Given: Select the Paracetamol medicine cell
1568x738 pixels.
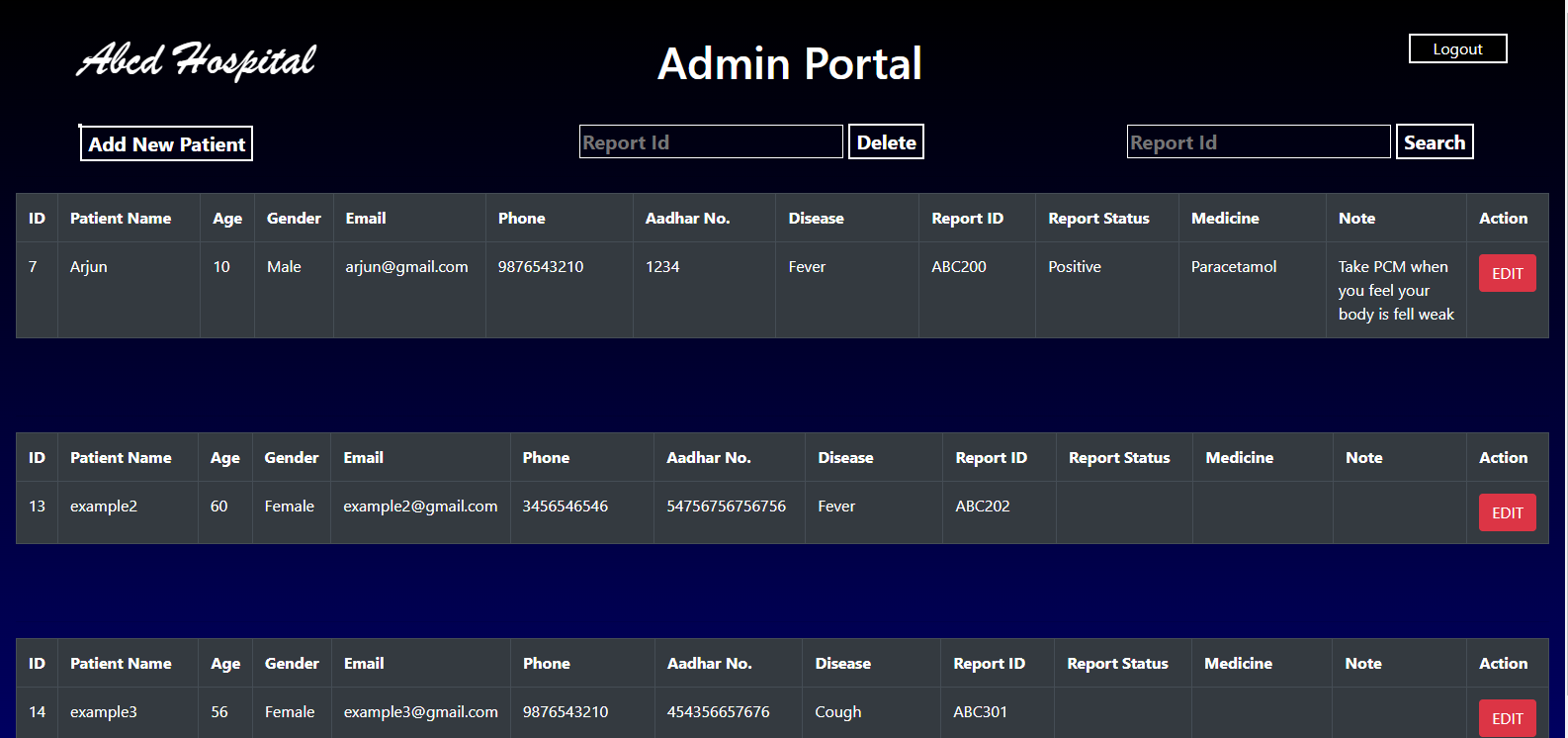Looking at the screenshot, I should pos(1233,267).
